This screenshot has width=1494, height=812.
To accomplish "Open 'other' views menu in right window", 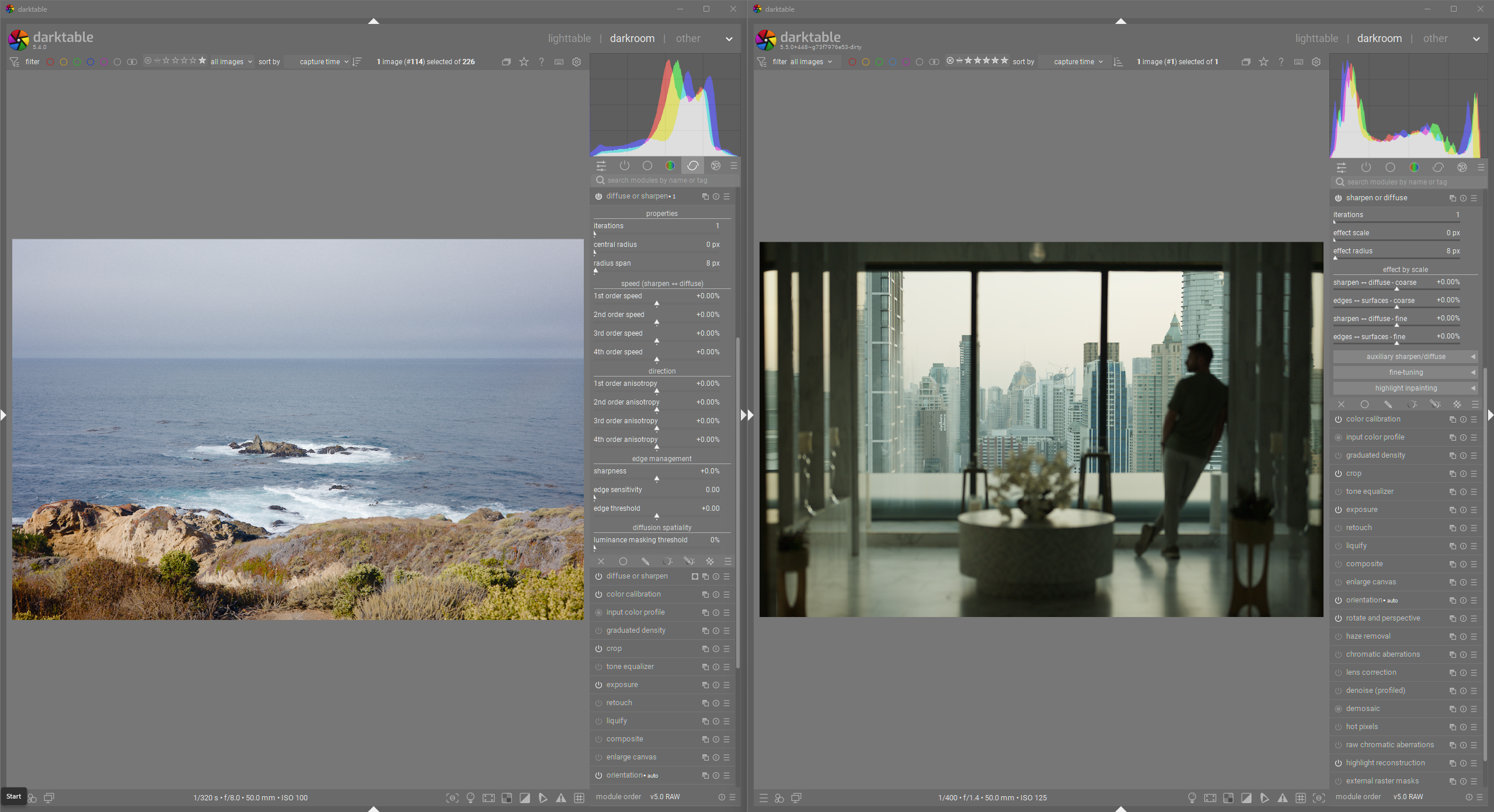I will [x=1435, y=39].
